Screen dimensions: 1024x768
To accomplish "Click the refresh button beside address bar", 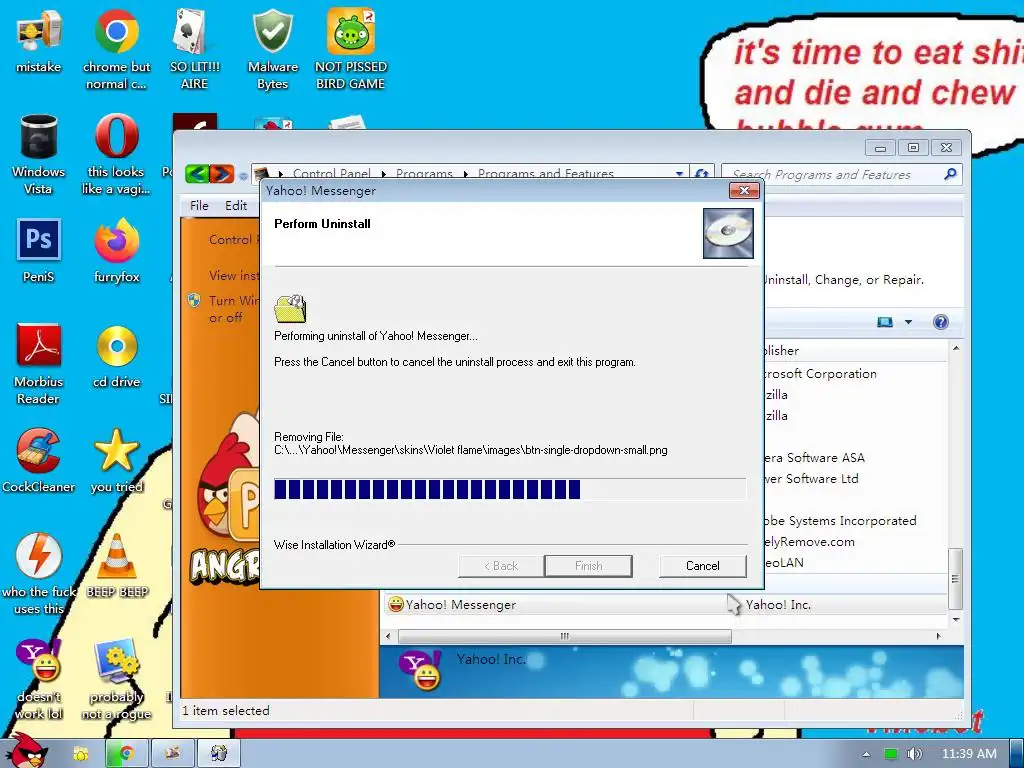I will point(702,174).
